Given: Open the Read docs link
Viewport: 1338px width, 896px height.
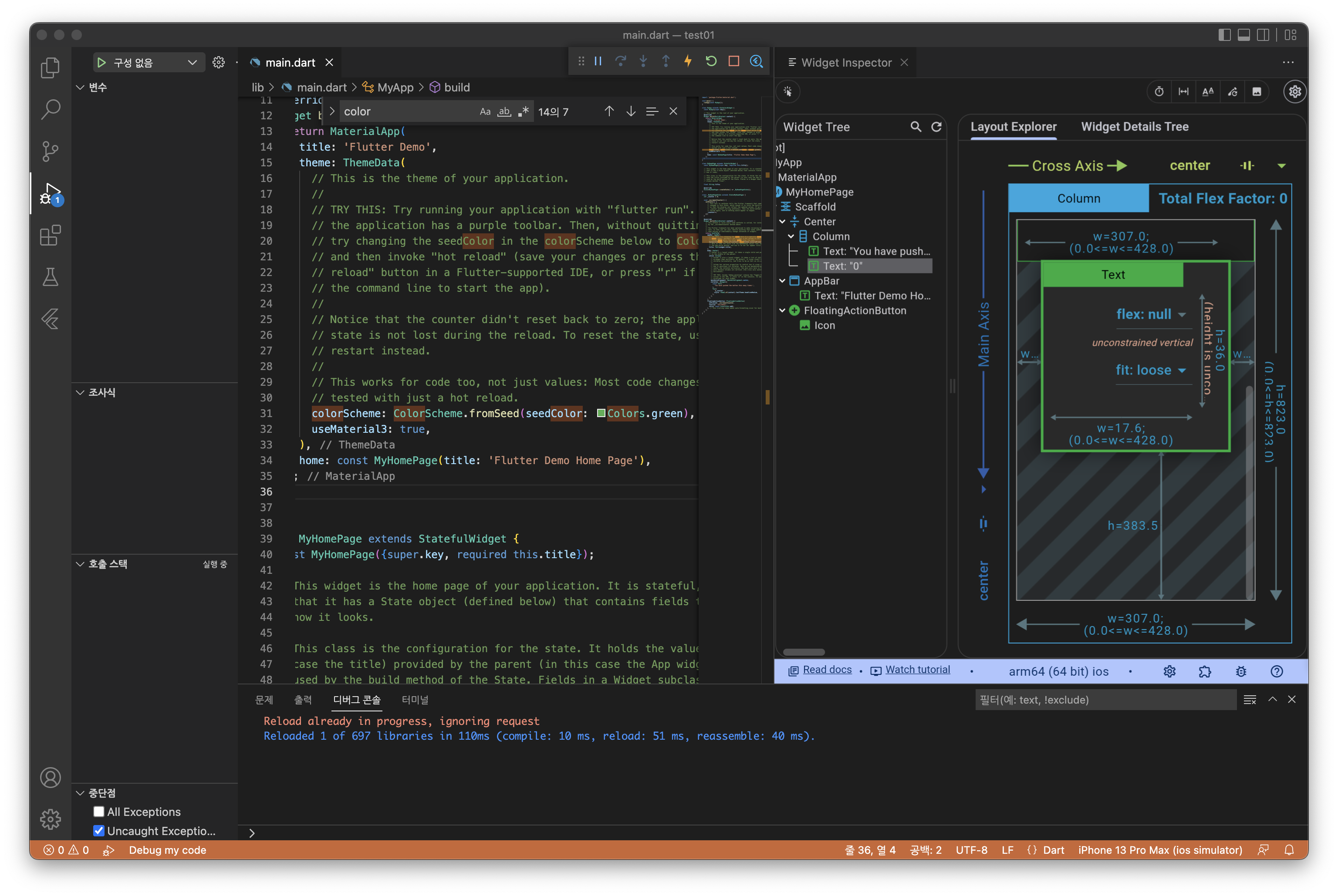Looking at the screenshot, I should pos(827,670).
